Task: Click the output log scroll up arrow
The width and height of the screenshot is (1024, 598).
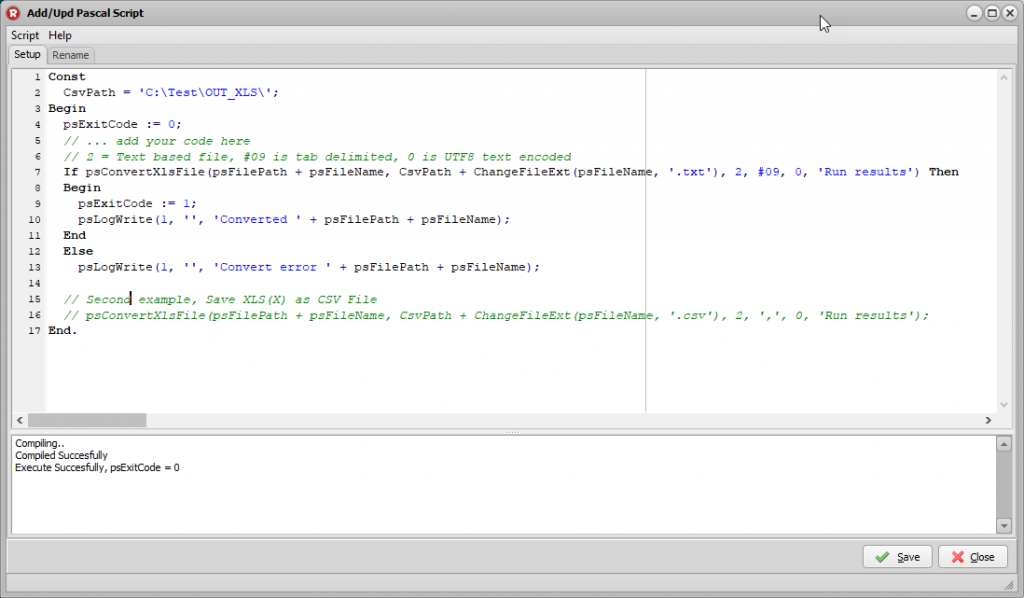Action: pyautogui.click(x=1004, y=444)
